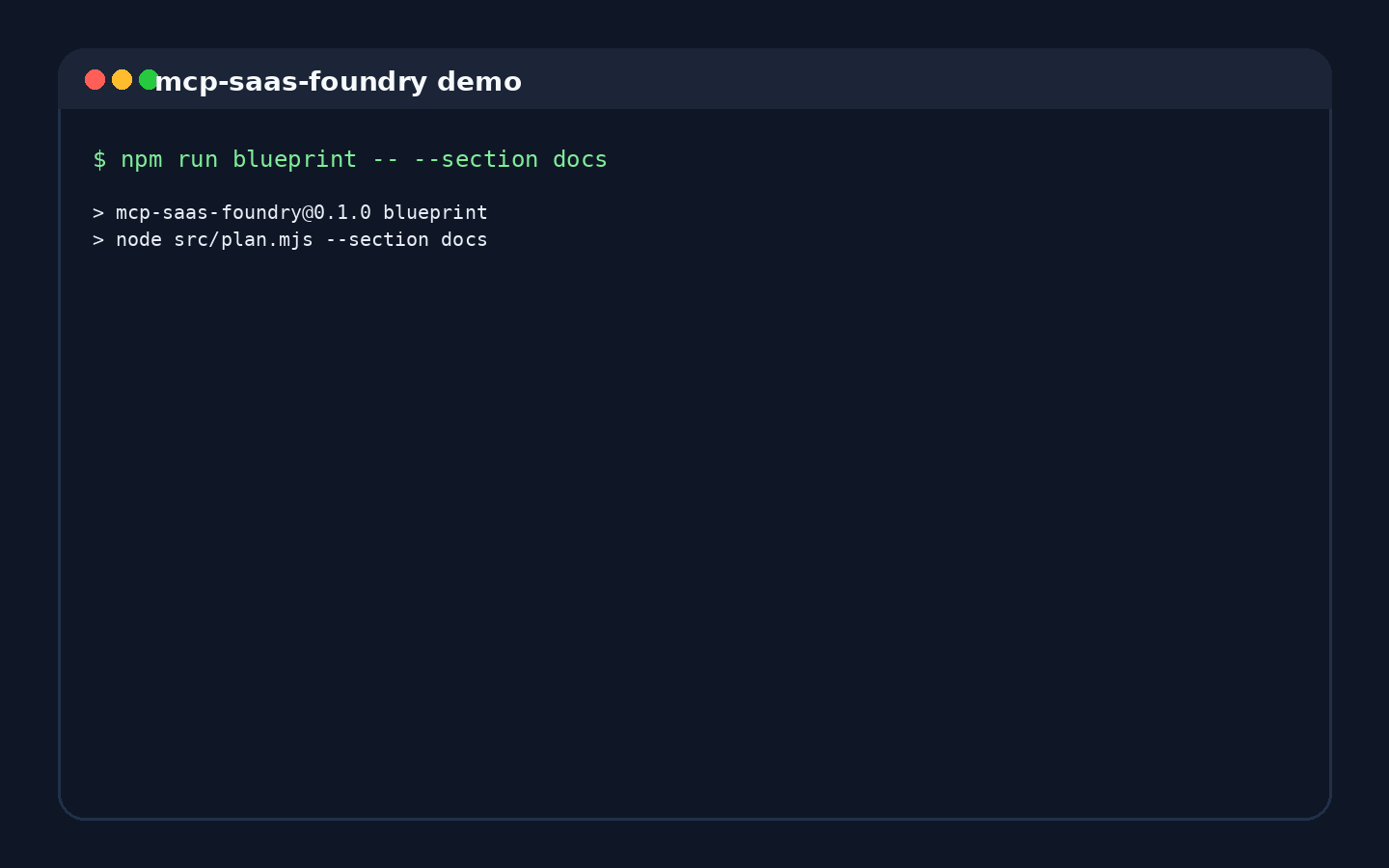Click the red close window dot

(x=95, y=79)
